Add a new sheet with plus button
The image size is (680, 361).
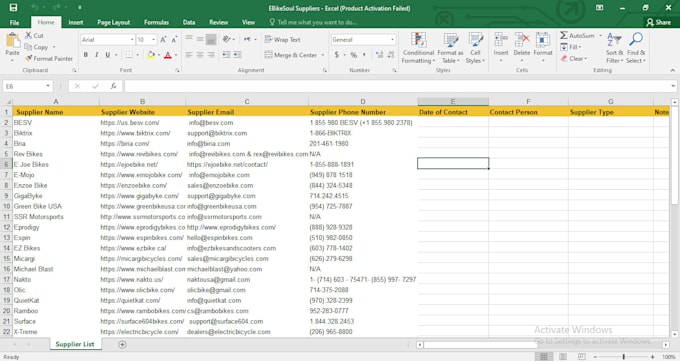[x=122, y=344]
